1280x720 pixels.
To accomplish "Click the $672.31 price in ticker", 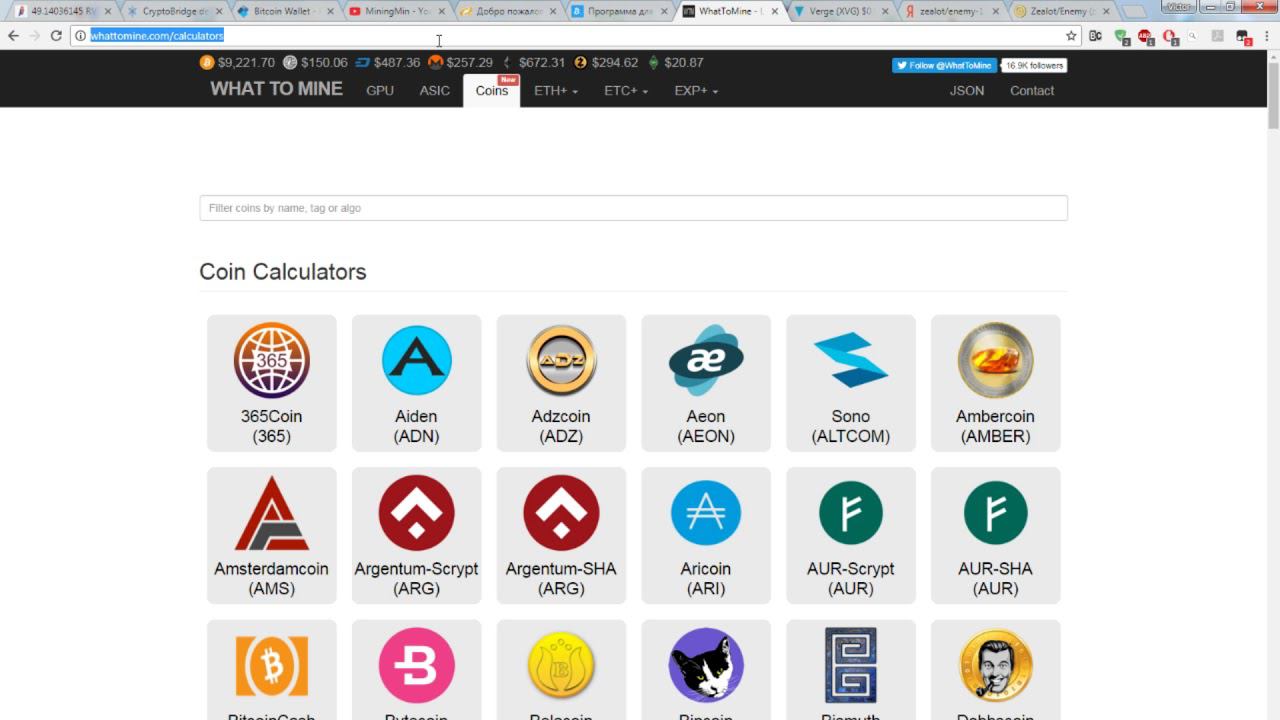I will [x=542, y=62].
